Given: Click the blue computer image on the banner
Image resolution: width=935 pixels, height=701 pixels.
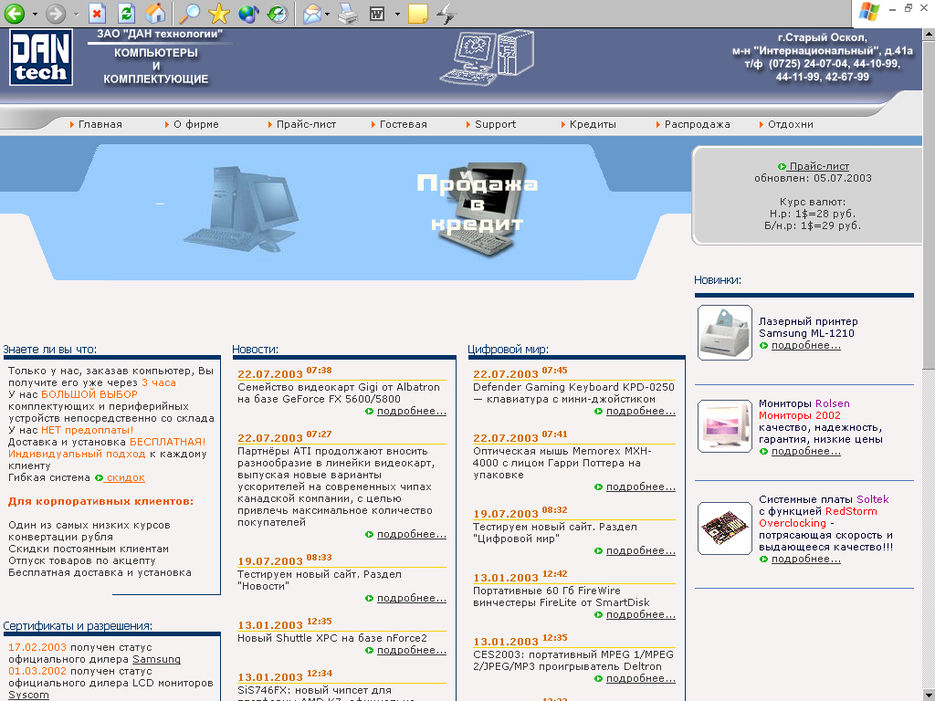Looking at the screenshot, I should [x=241, y=209].
